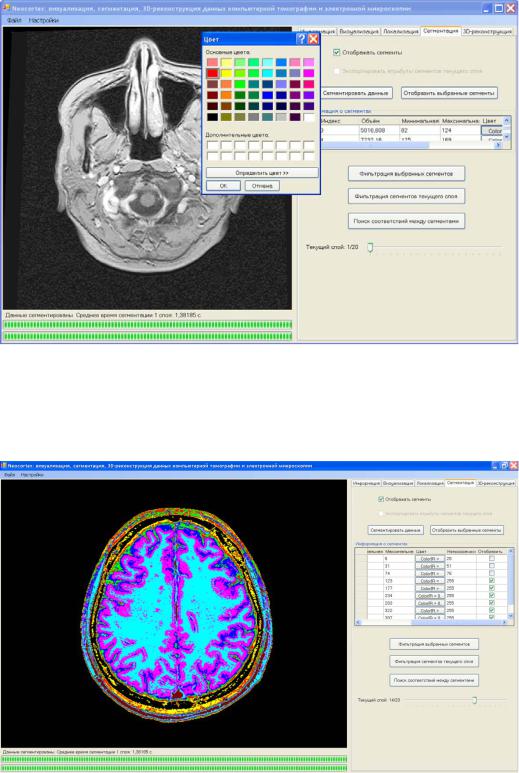Pick the pure yellow swatch in the color dialog

(x=226, y=73)
